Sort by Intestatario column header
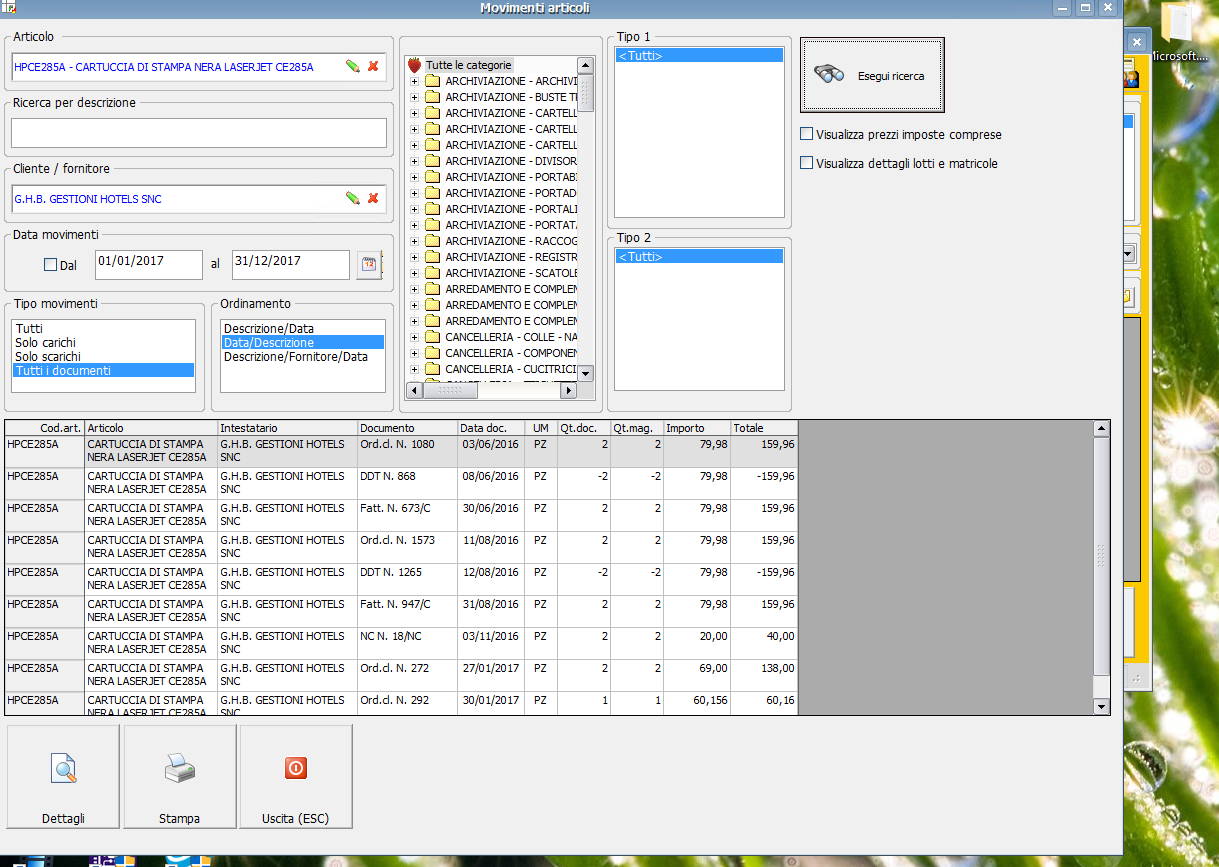The image size is (1219, 867). [x=287, y=428]
